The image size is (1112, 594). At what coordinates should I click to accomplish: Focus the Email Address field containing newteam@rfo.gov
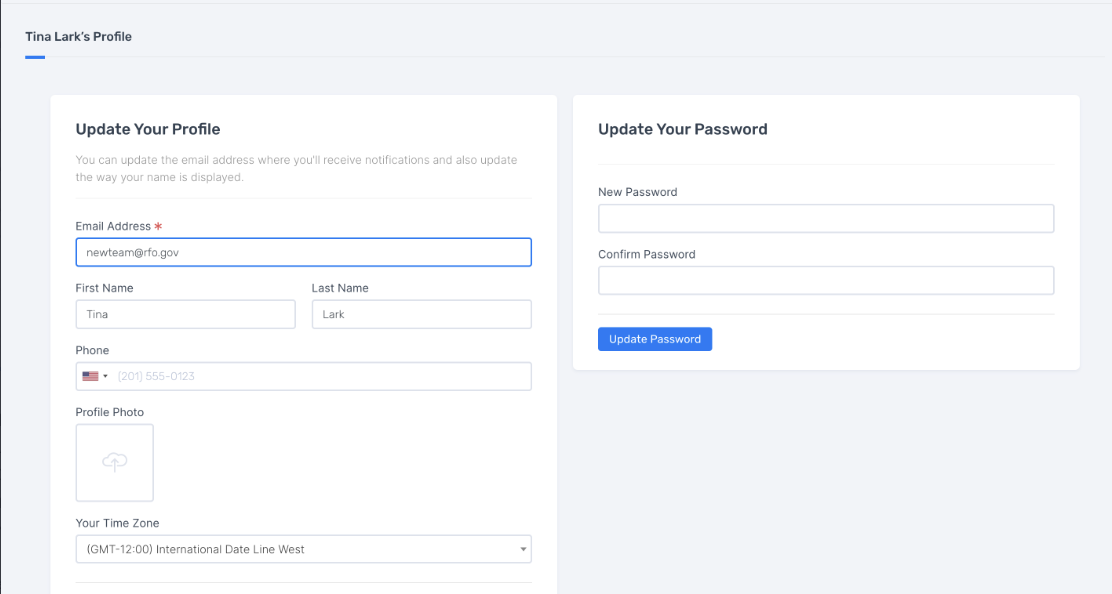(x=304, y=252)
